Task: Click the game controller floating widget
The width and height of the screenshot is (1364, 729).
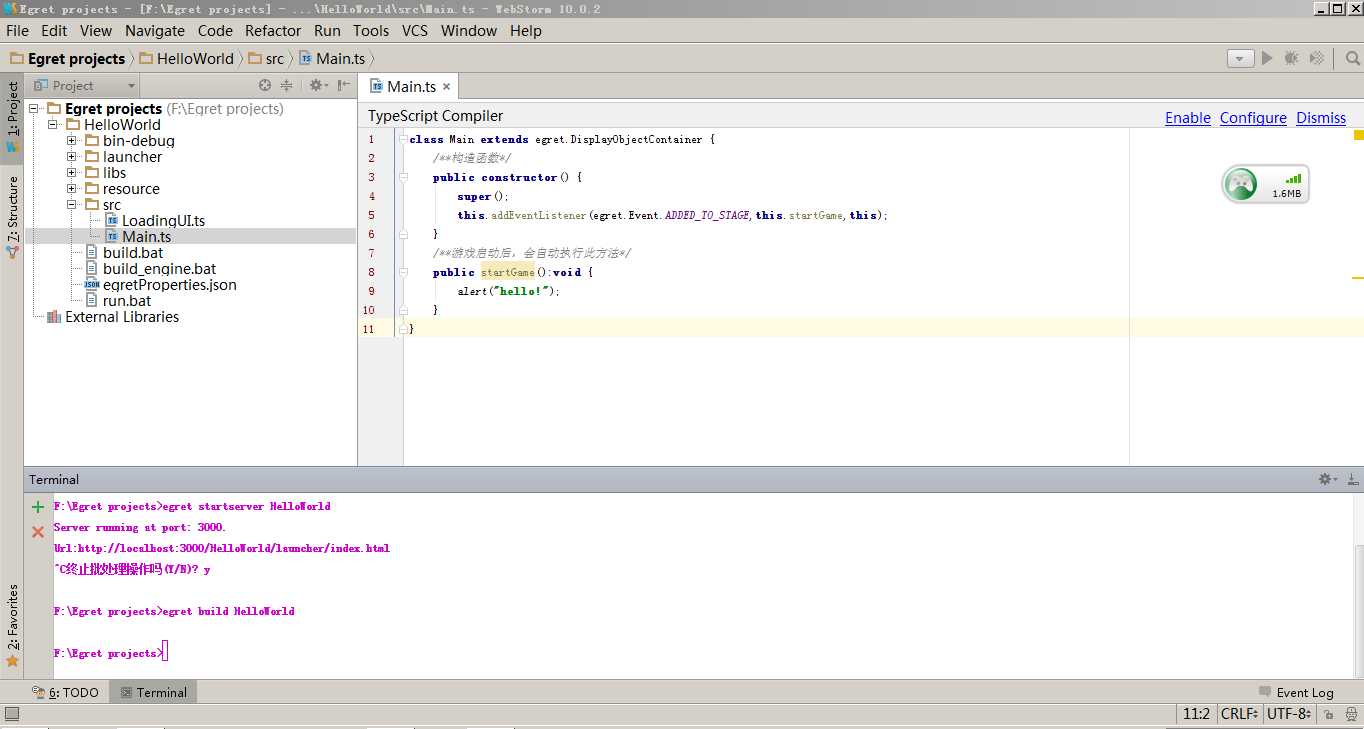Action: pyautogui.click(x=1265, y=185)
